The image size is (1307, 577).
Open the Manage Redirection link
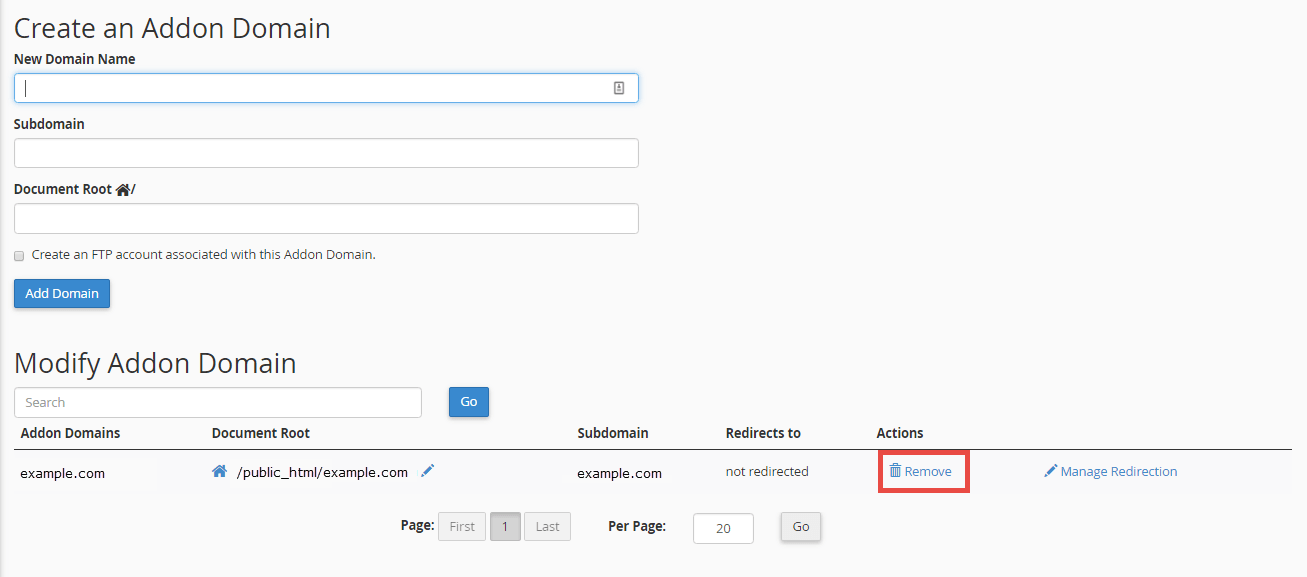pyautogui.click(x=1119, y=471)
